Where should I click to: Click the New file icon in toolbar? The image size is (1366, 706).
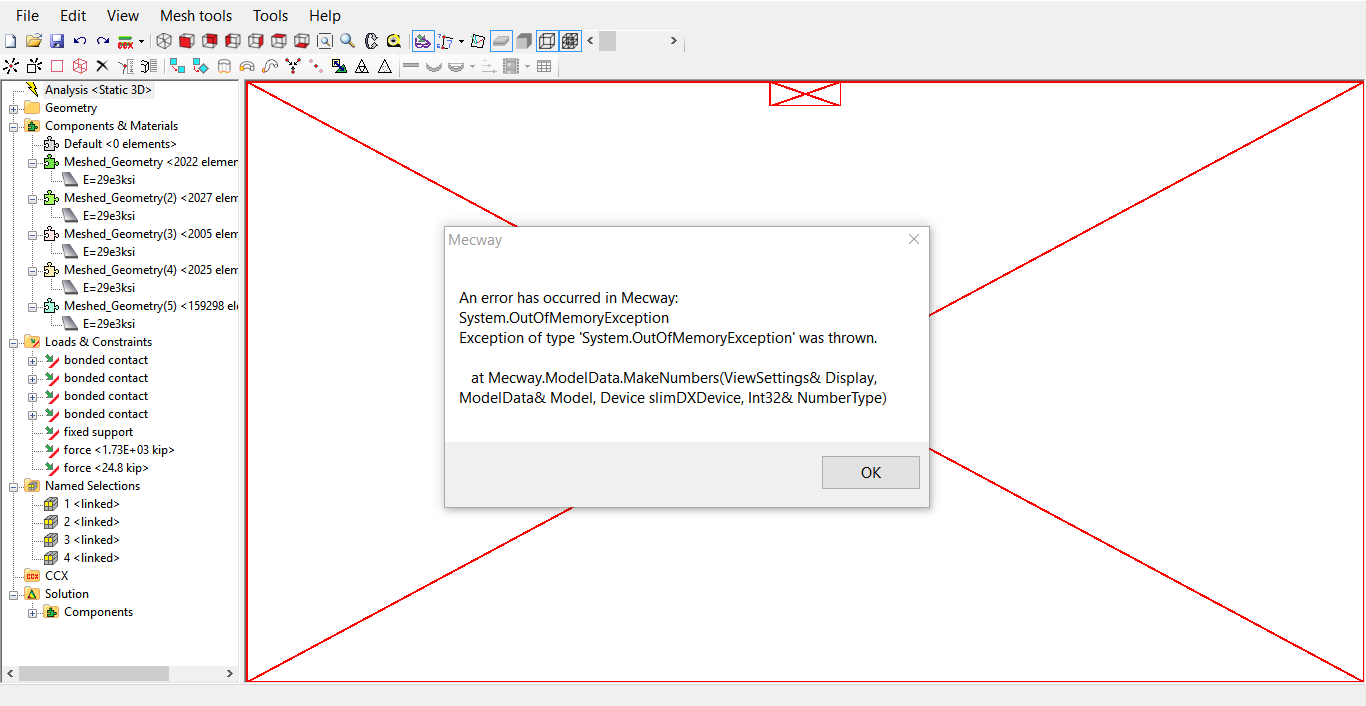[x=11, y=41]
